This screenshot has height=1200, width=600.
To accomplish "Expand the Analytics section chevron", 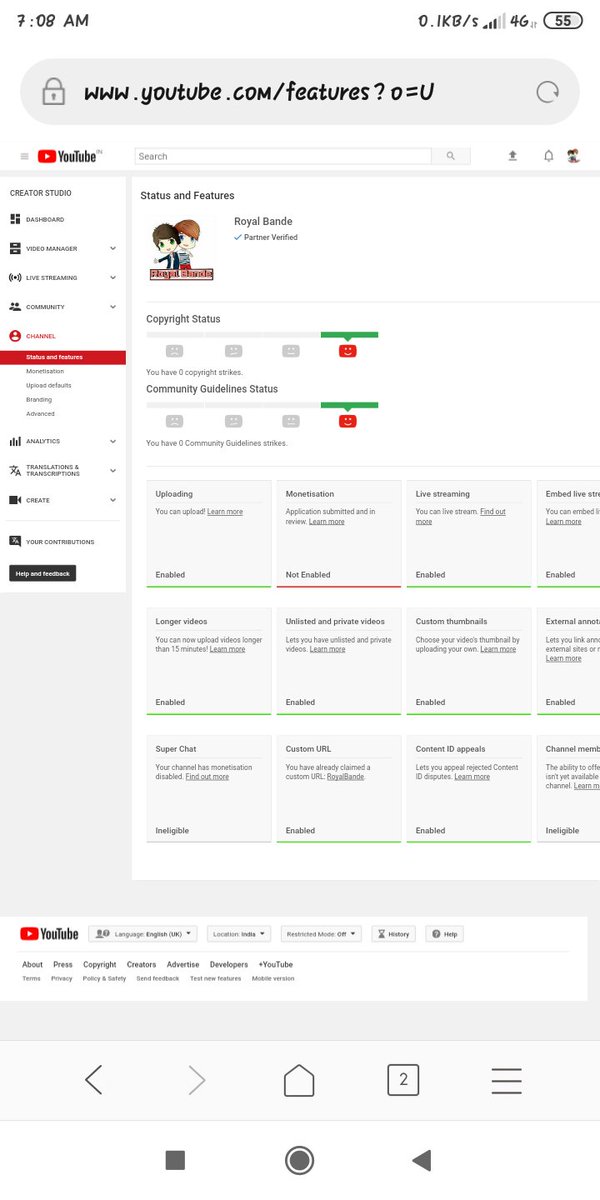I will (113, 441).
